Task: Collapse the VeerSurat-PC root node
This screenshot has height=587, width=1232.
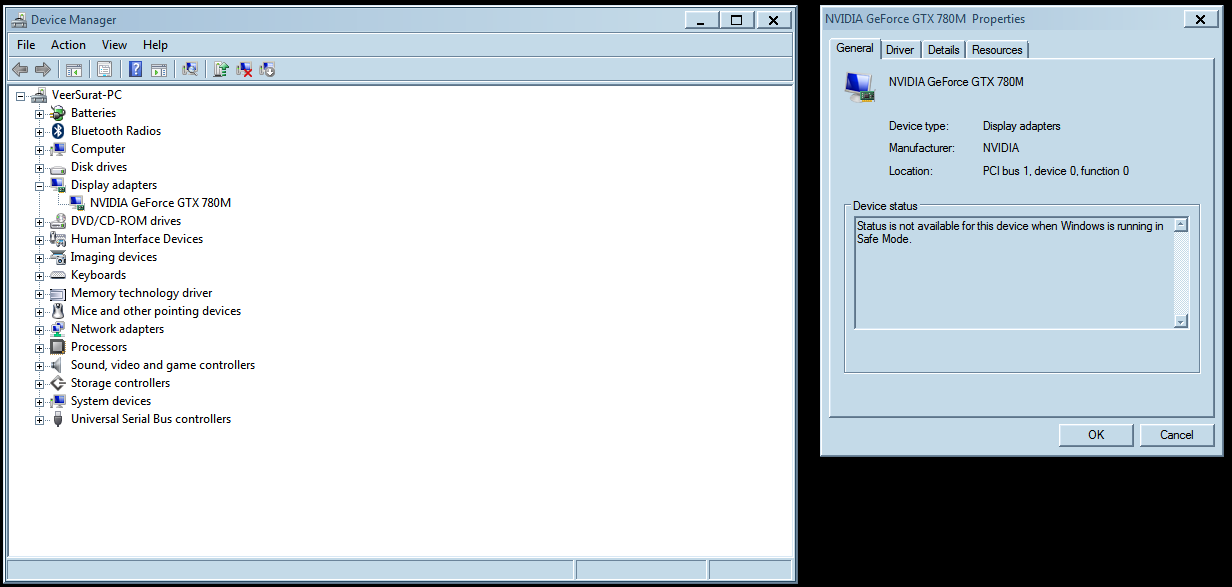Action: [21, 95]
